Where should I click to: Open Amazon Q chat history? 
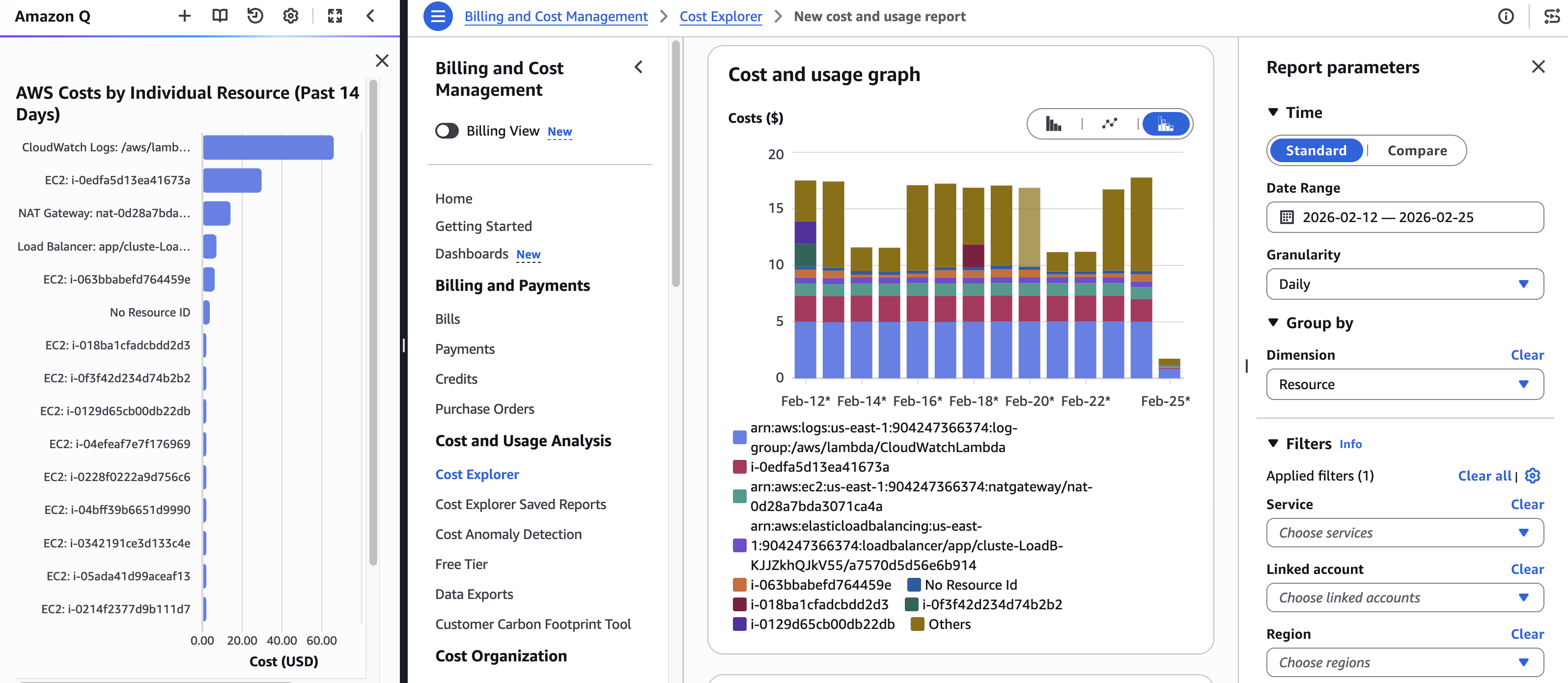[x=255, y=16]
